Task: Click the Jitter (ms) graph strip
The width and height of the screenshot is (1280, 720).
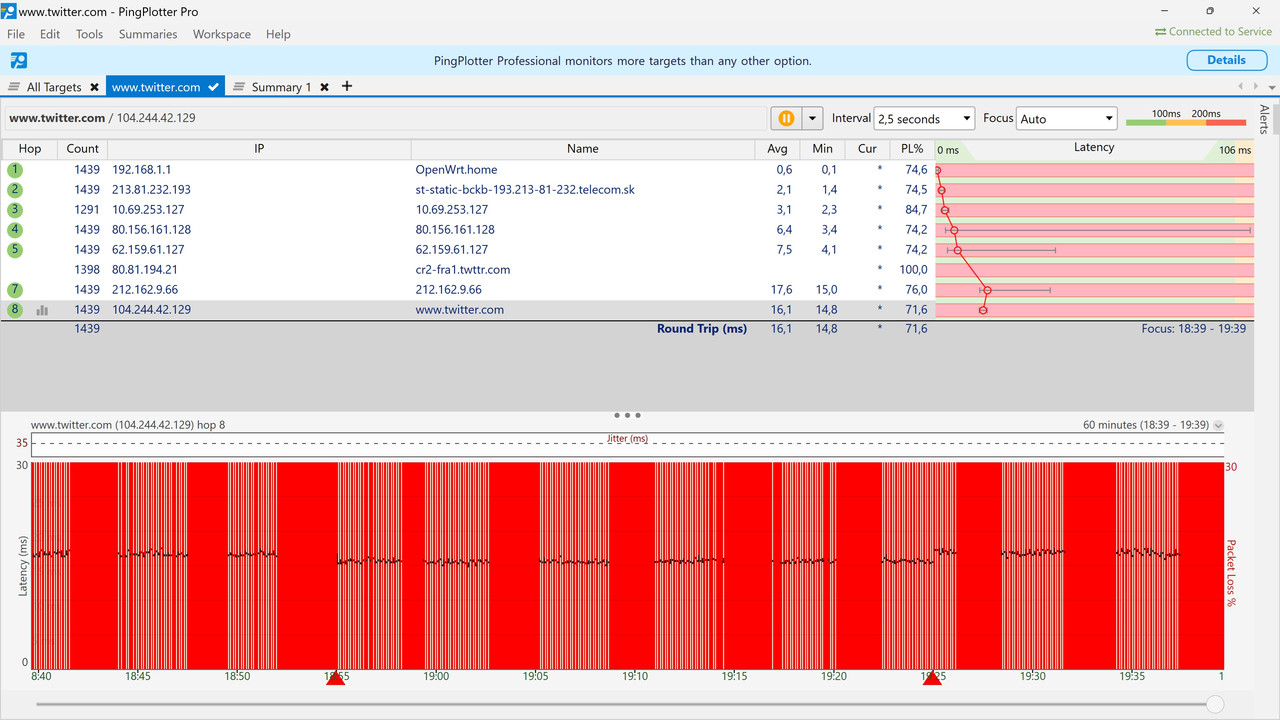Action: 627,444
